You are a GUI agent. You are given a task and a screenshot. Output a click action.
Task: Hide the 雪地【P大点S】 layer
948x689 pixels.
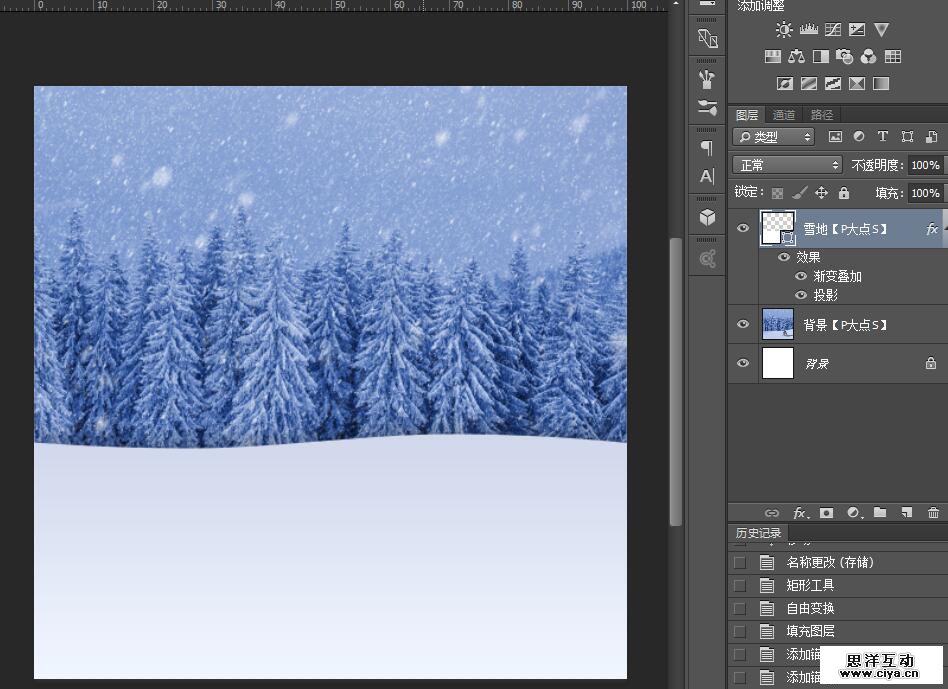tap(742, 229)
